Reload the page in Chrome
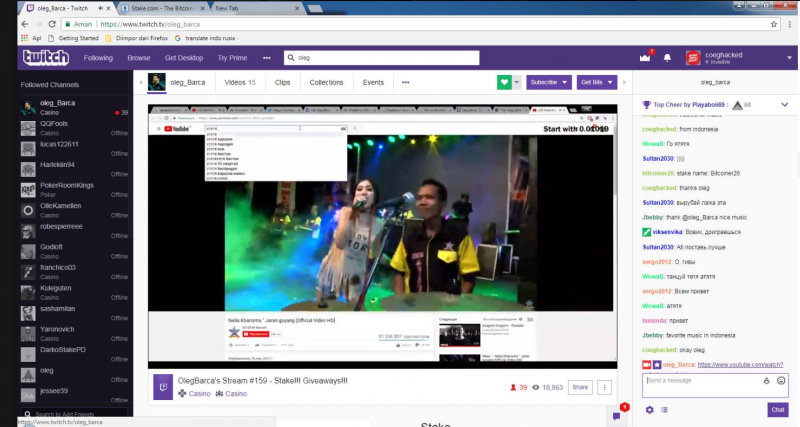 [x=52, y=24]
